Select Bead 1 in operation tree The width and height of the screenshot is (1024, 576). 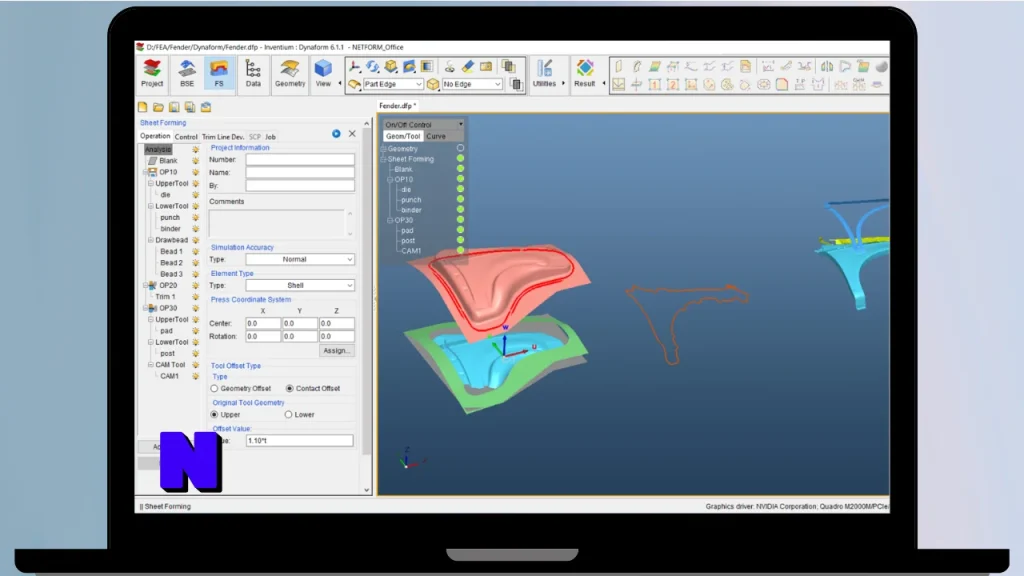(171, 251)
